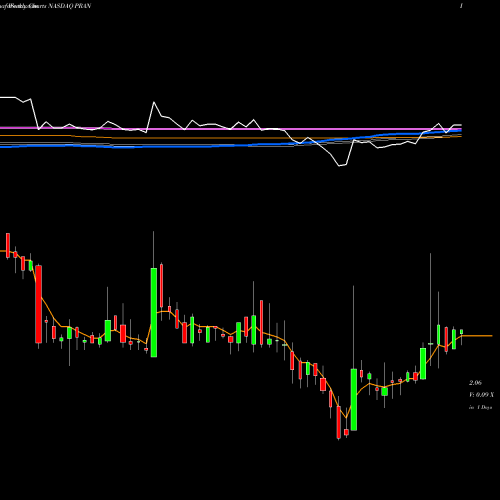Click the 2.06 price label
The width and height of the screenshot is (500, 500).
pos(475,383)
